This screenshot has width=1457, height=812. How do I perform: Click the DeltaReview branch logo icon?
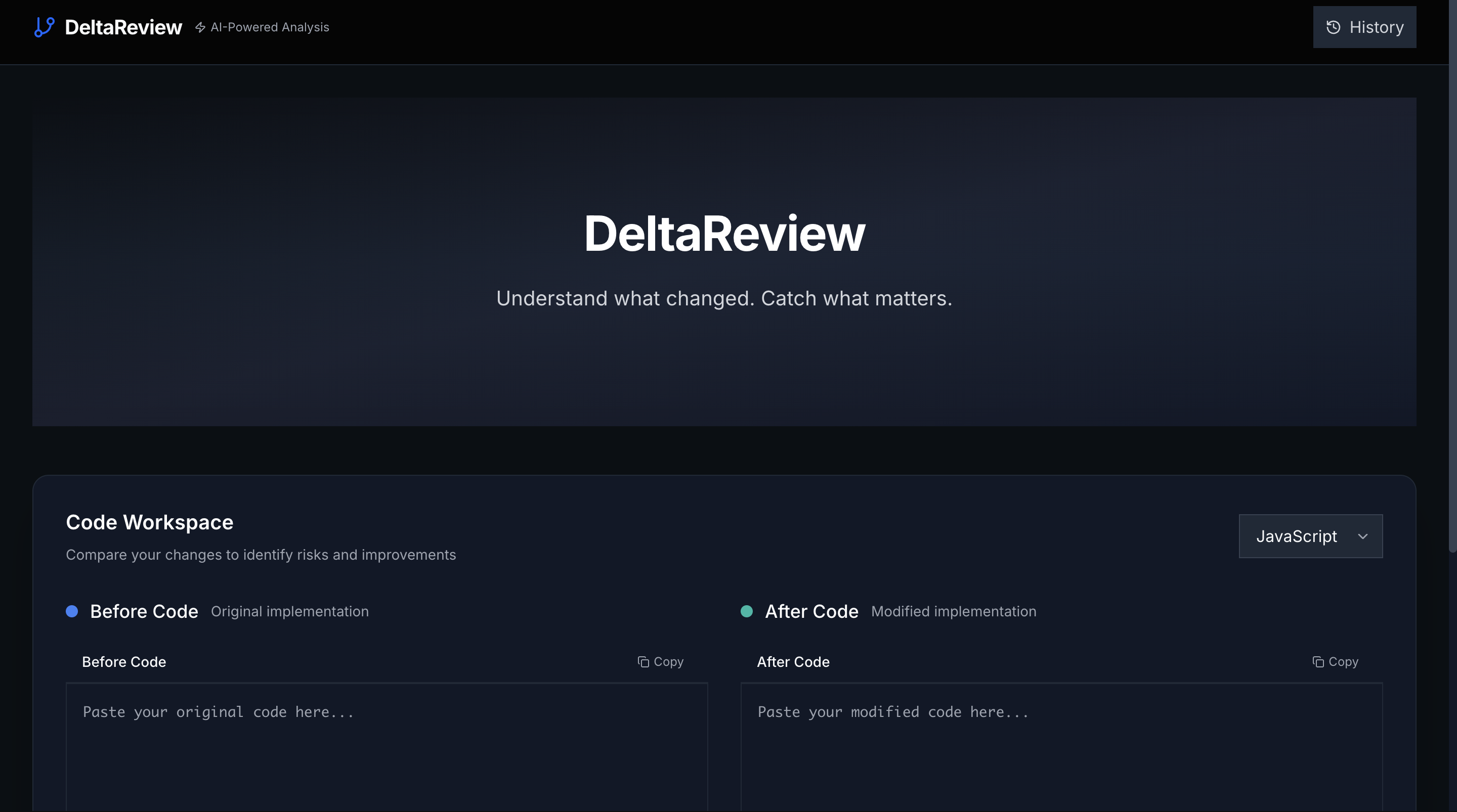tap(44, 27)
